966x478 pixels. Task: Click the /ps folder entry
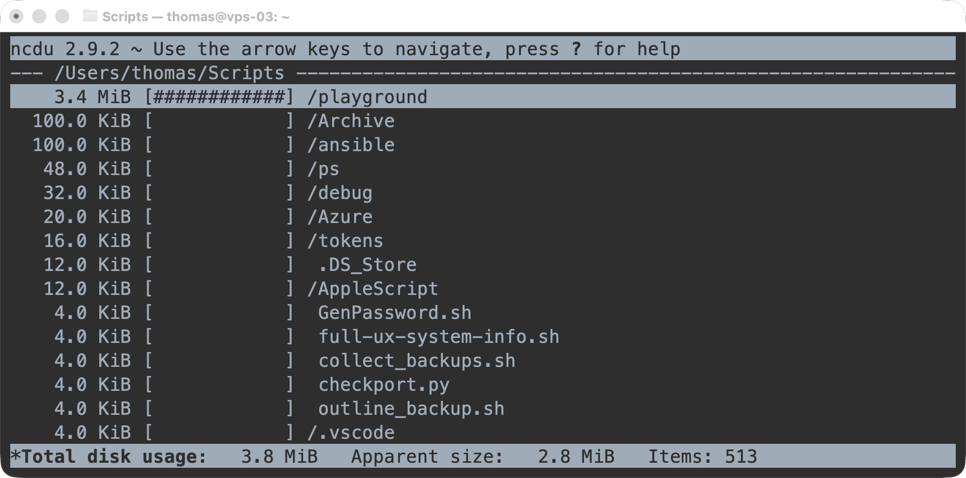pyautogui.click(x=323, y=169)
